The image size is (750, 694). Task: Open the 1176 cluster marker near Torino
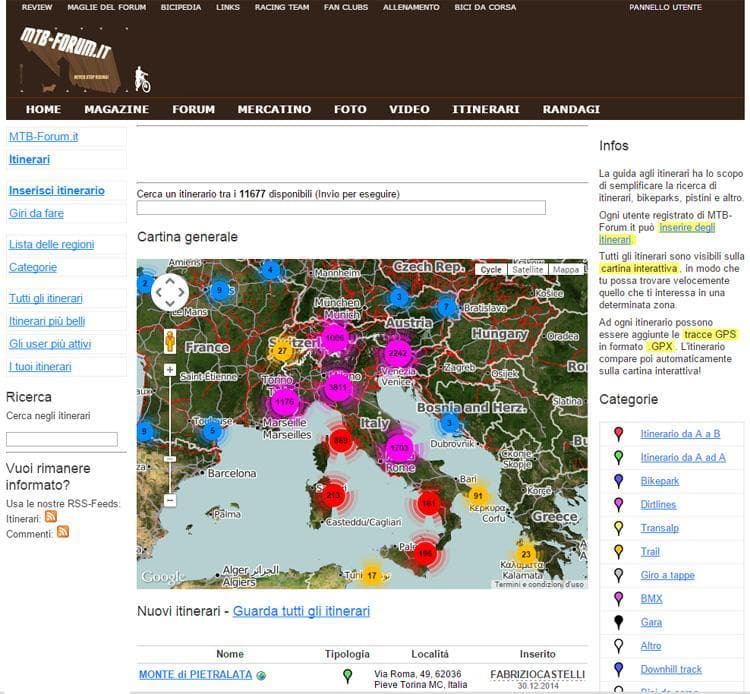click(285, 402)
